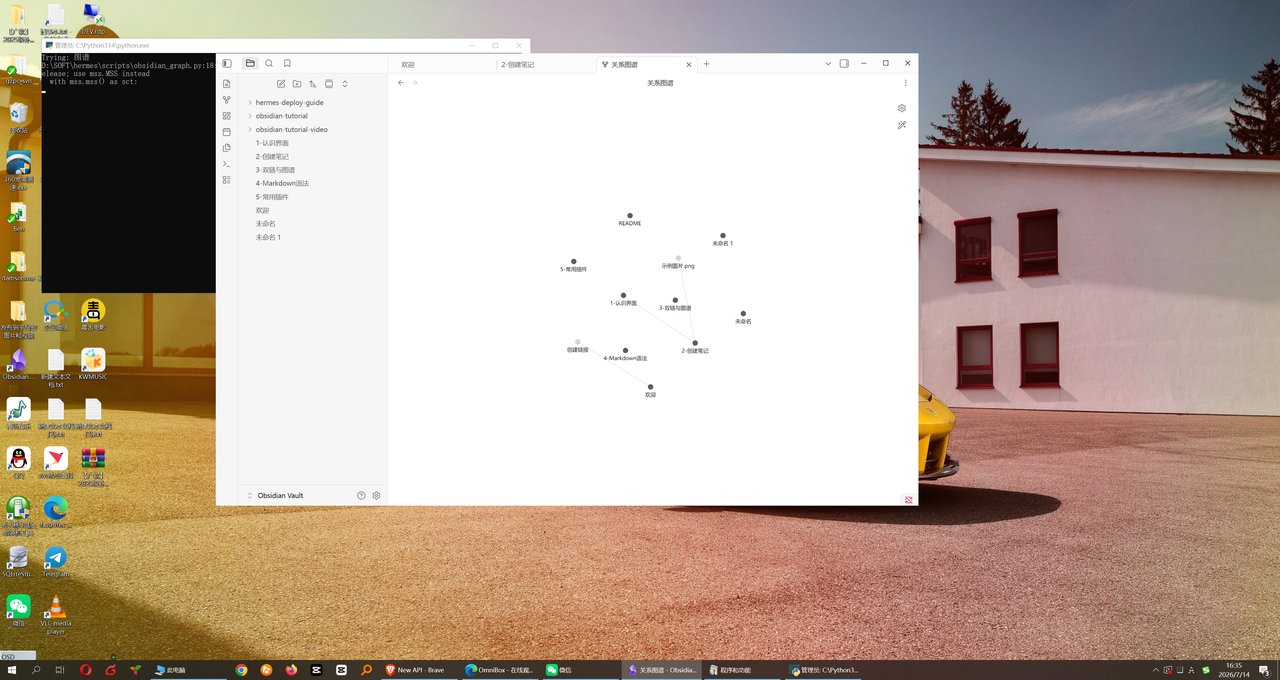1280x680 pixels.
Task: Expand the obsidian-tutorial folder
Action: click(282, 116)
